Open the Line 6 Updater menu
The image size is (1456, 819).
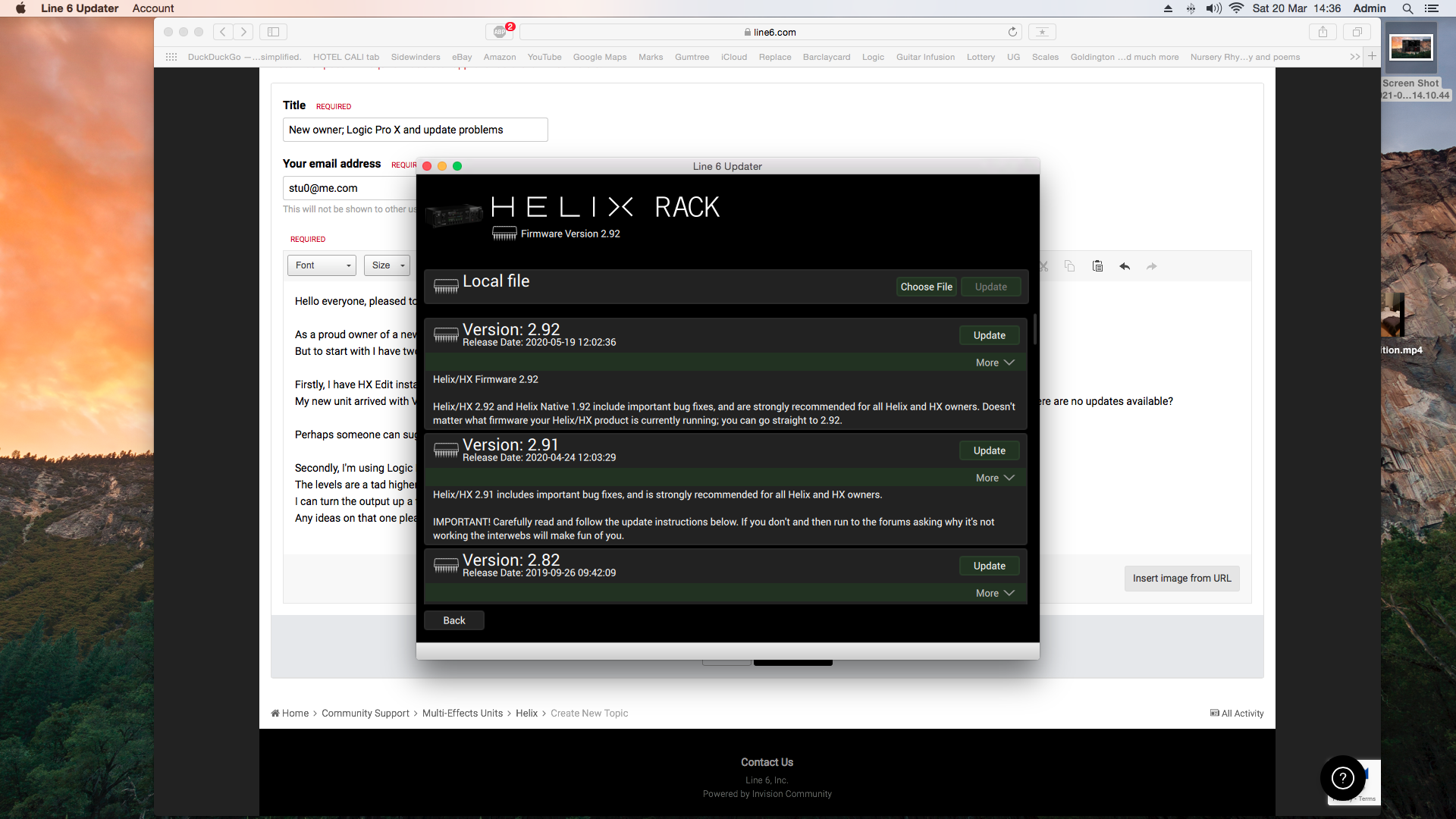click(80, 8)
